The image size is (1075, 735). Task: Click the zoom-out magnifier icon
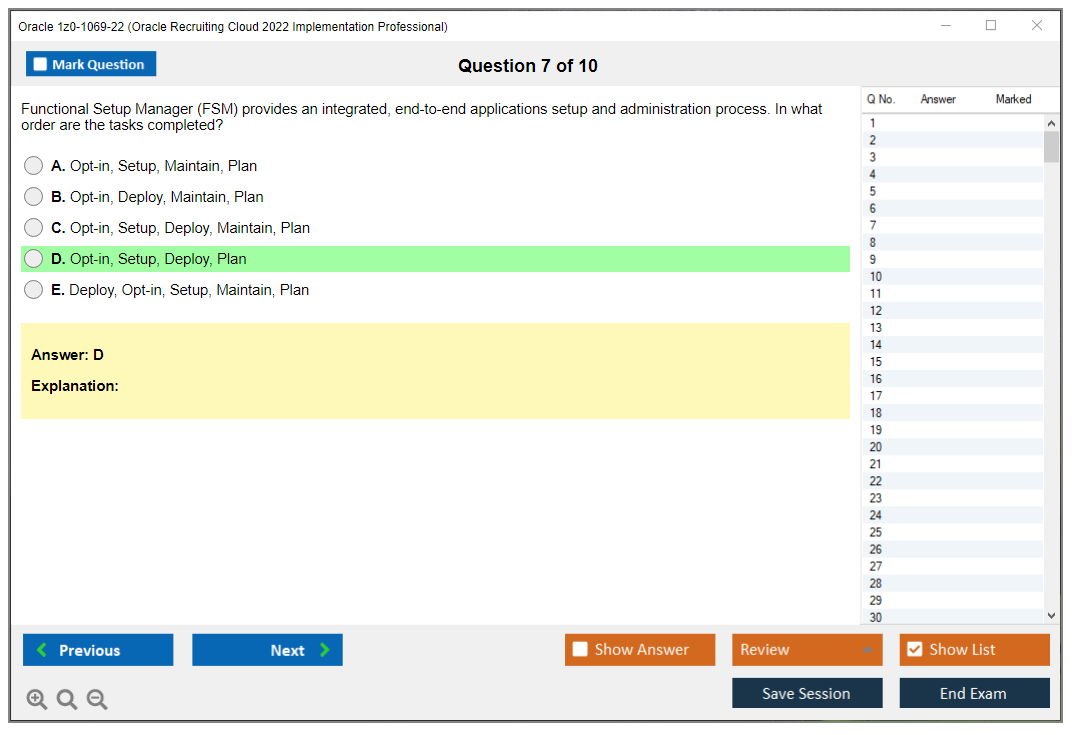96,699
